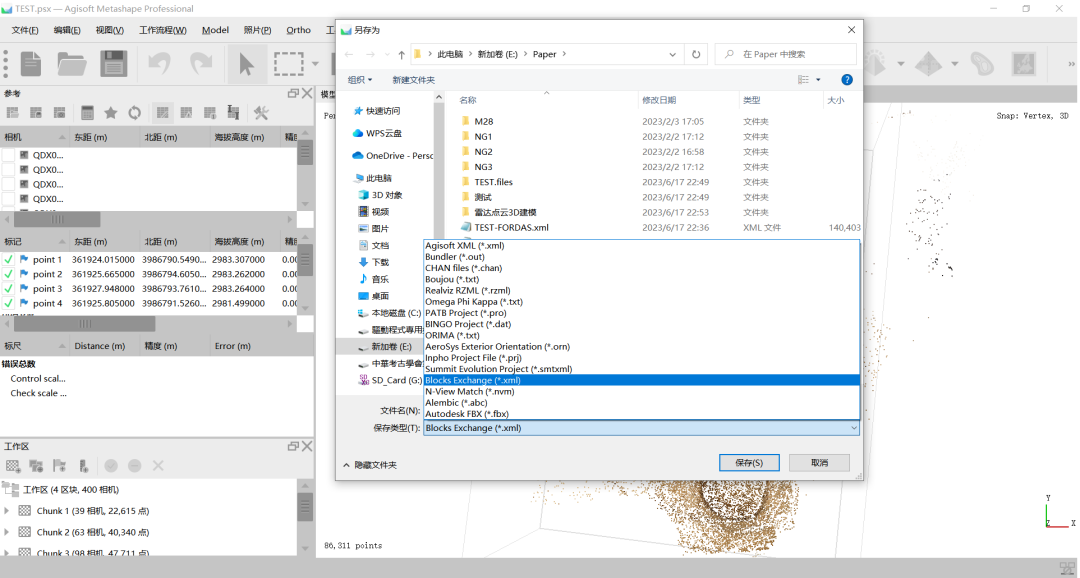The width and height of the screenshot is (1080, 578).
Task: Open rectangle selection tool dropdown arrow
Action: pos(315,64)
